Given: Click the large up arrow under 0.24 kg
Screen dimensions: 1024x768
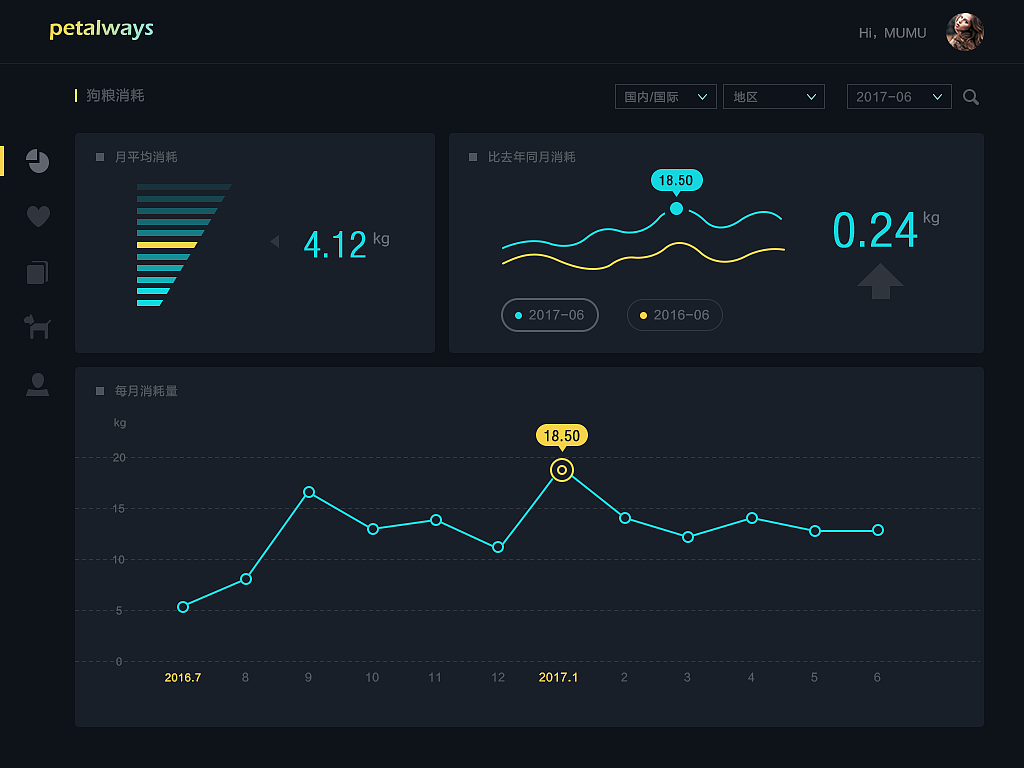Looking at the screenshot, I should (x=880, y=281).
